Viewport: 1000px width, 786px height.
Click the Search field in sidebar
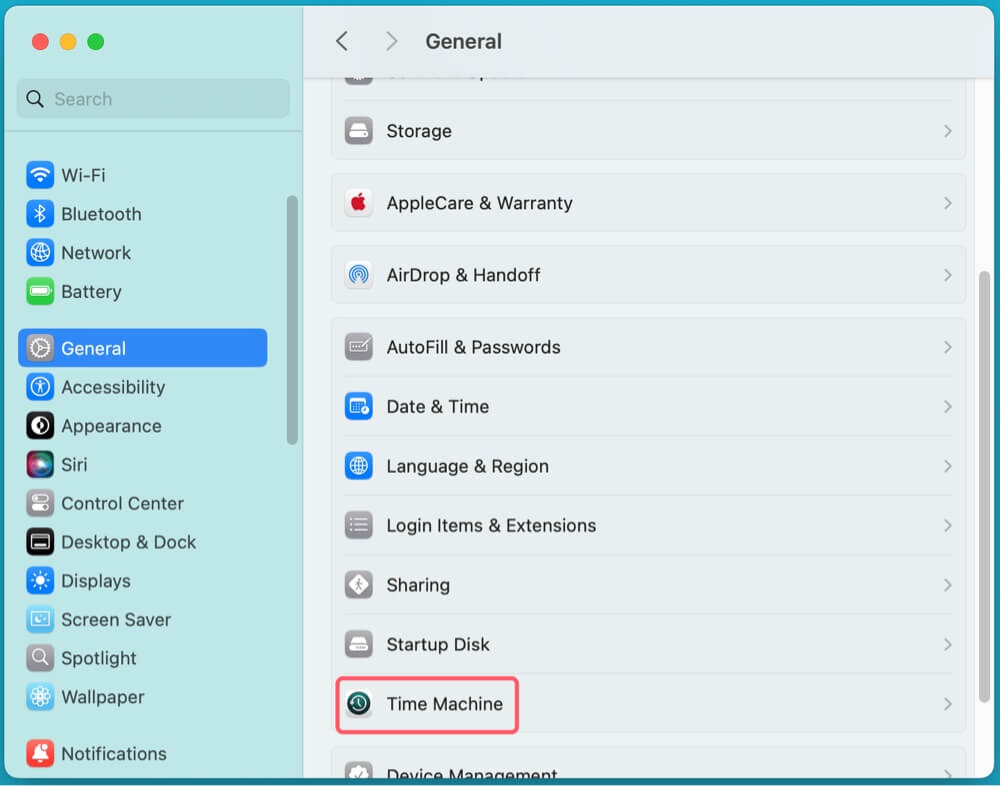153,99
